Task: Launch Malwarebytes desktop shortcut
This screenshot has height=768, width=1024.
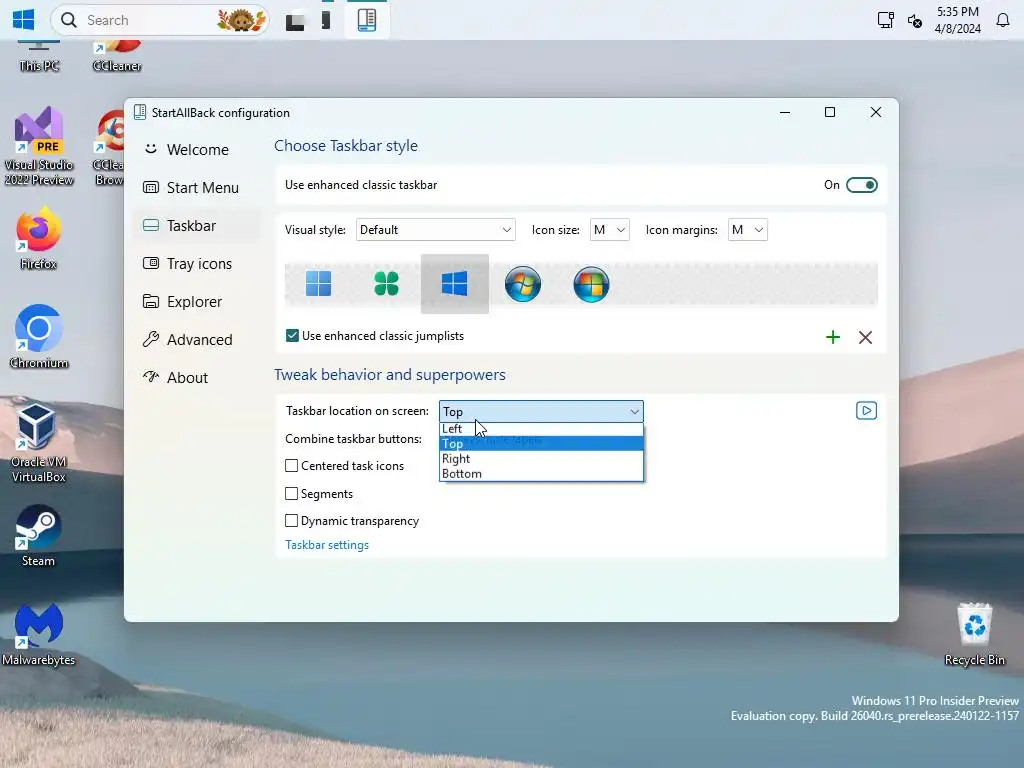Action: tap(39, 635)
